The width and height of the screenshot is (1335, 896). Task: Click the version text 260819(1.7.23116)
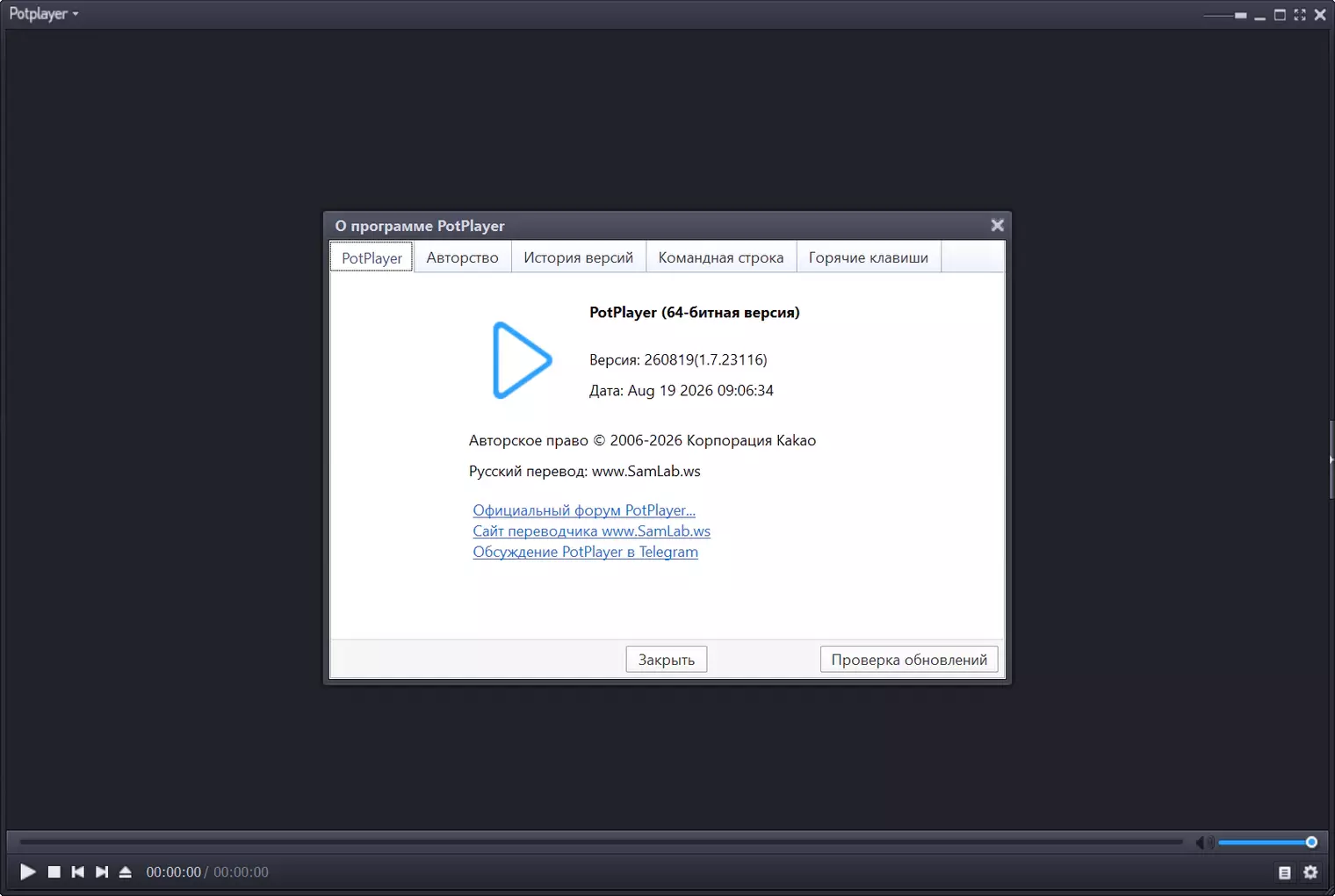coord(705,360)
